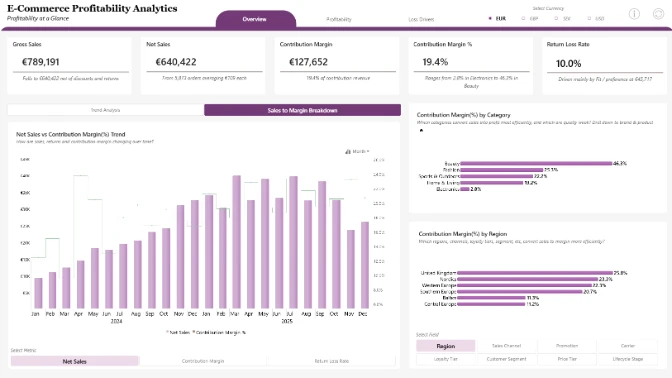Switch to Trend Analysis view

coord(105,110)
